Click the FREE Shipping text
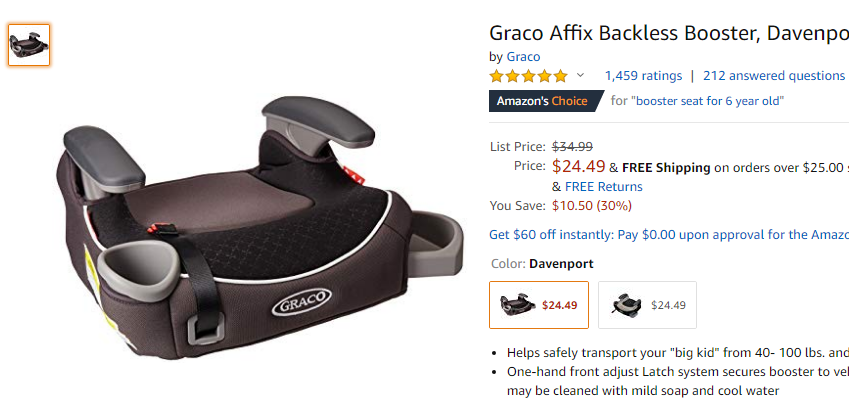This screenshot has width=849, height=402. [666, 167]
